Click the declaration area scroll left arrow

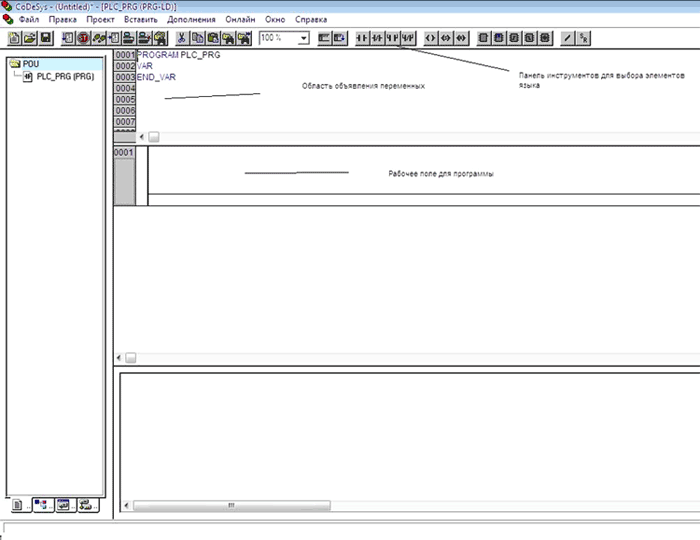(x=142, y=137)
